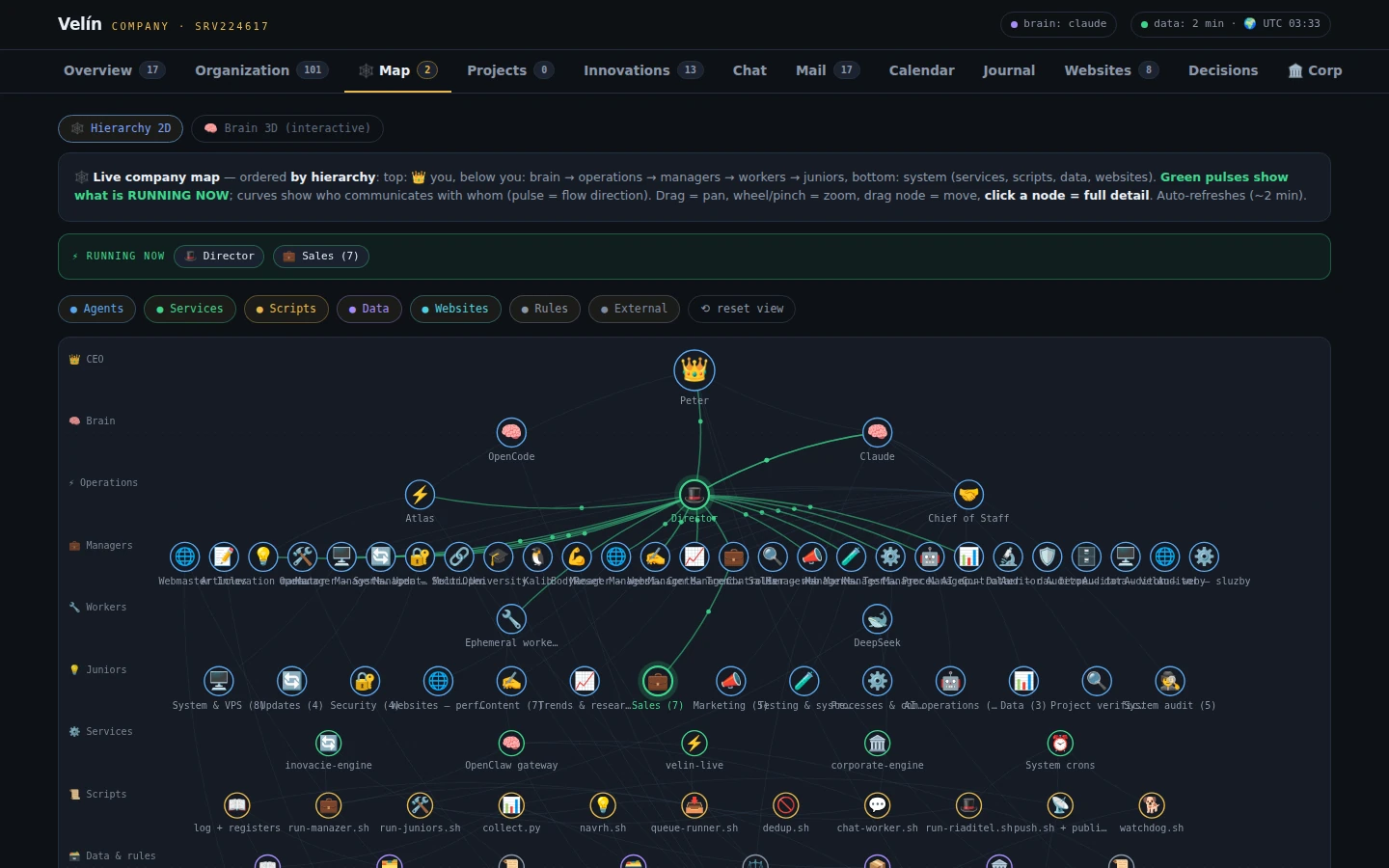The image size is (1389, 868).
Task: Click the Data & rules row label
Action: tap(113, 856)
